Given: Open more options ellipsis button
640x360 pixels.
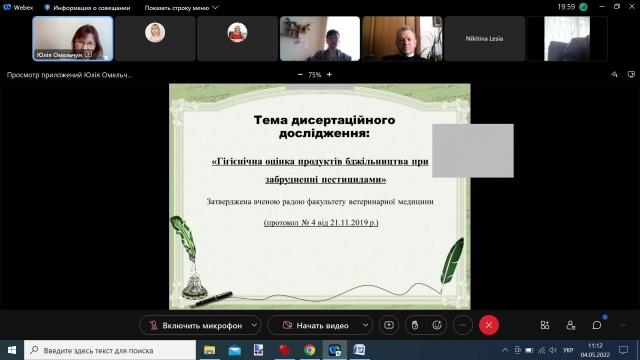Looking at the screenshot, I should pos(463,325).
